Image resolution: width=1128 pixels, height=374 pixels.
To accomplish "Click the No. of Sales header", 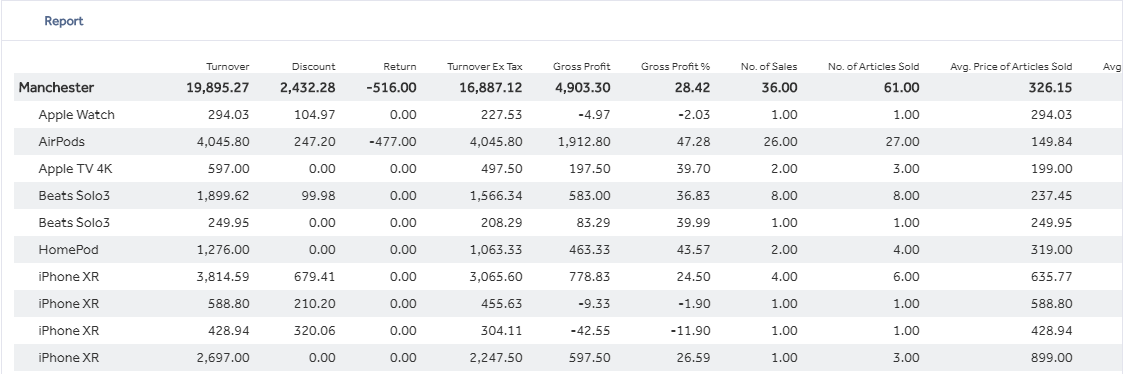I will click(769, 66).
